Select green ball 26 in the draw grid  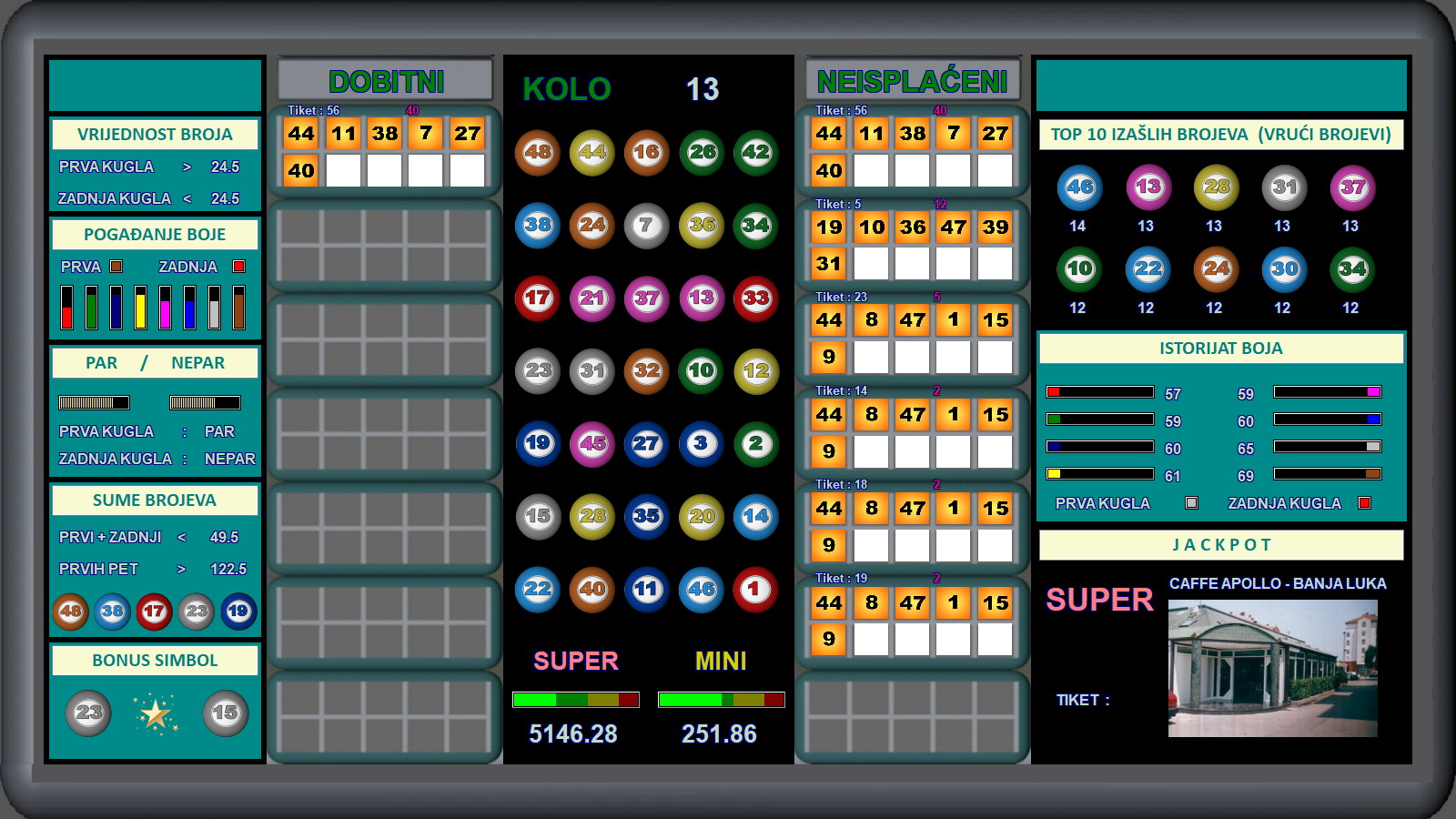701,152
